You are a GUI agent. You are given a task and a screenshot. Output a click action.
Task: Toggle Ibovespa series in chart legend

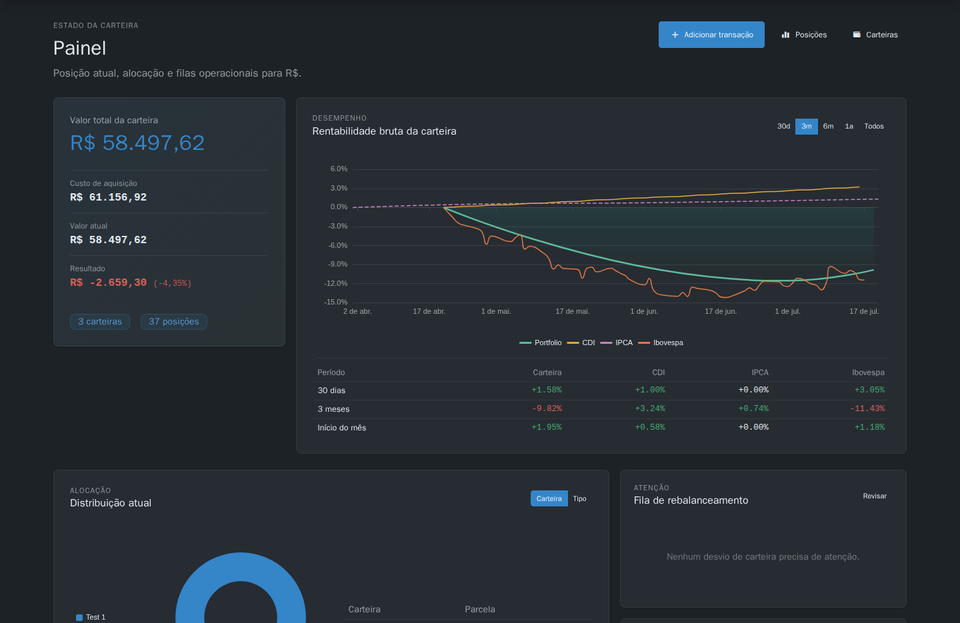coord(661,343)
